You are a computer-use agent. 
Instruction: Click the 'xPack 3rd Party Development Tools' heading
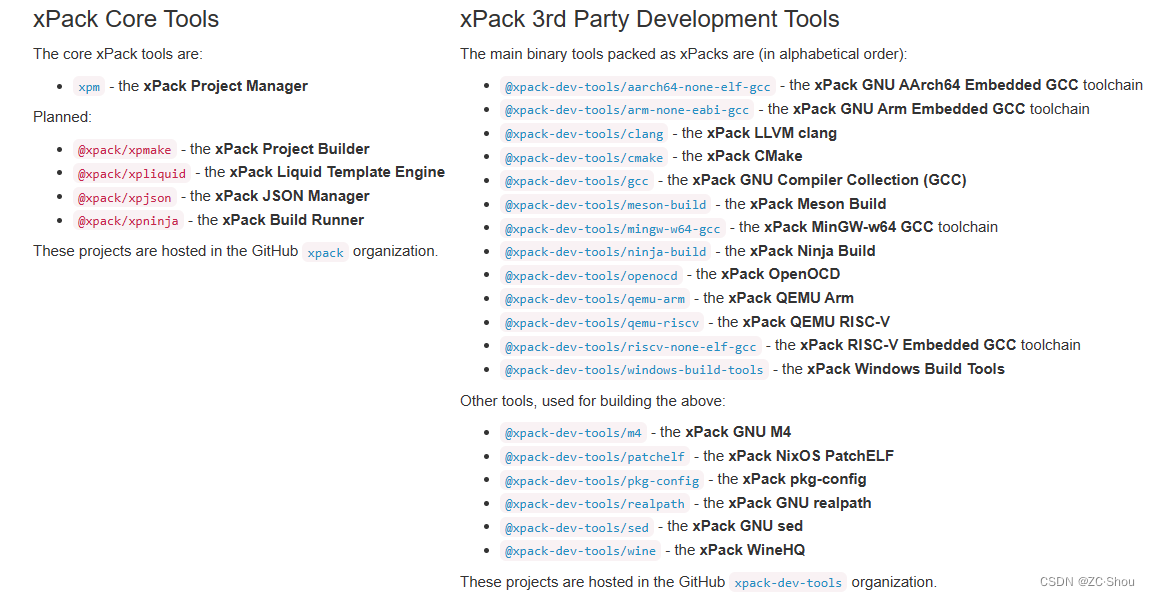click(x=650, y=19)
